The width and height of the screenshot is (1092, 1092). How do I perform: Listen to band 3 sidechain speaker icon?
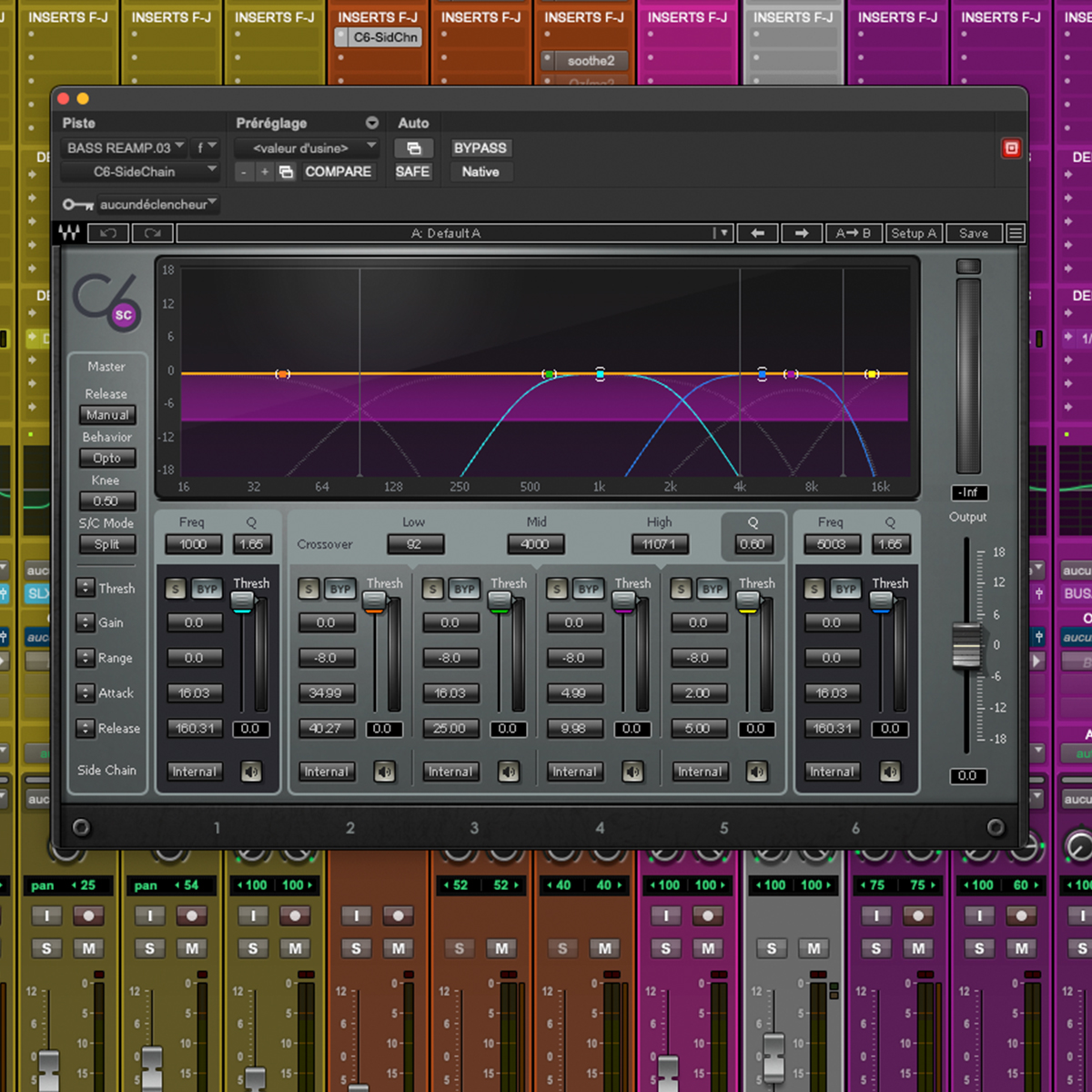[509, 772]
